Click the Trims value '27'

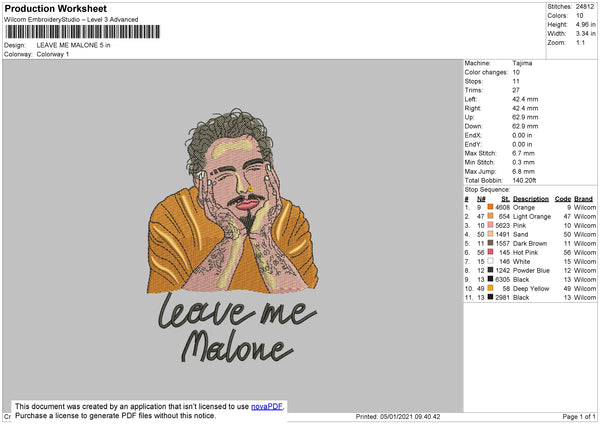coord(516,90)
